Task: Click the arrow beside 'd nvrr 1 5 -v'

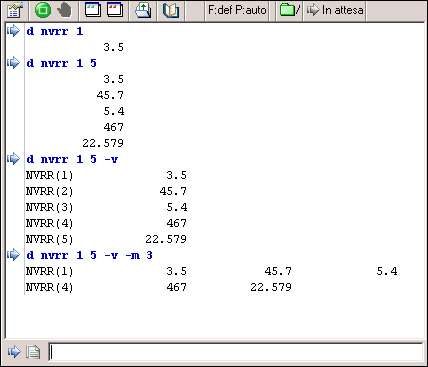Action: point(13,159)
